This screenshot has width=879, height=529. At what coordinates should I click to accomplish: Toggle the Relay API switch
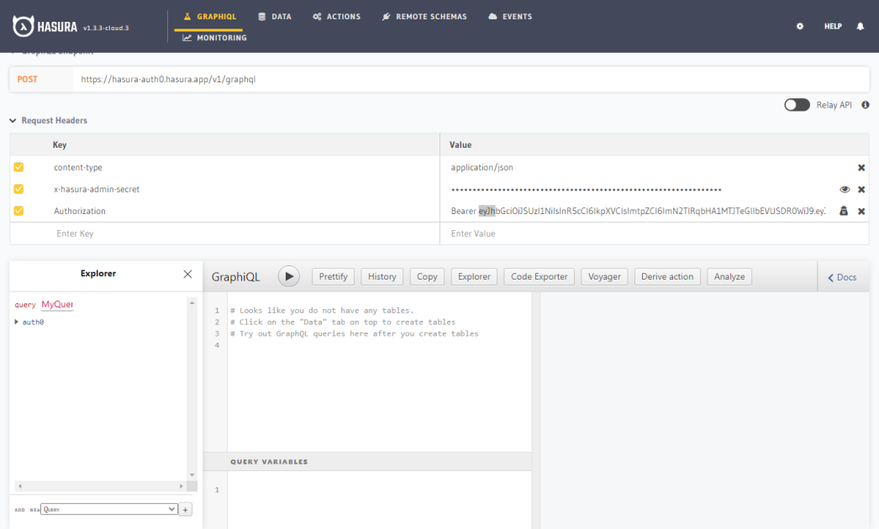(797, 105)
